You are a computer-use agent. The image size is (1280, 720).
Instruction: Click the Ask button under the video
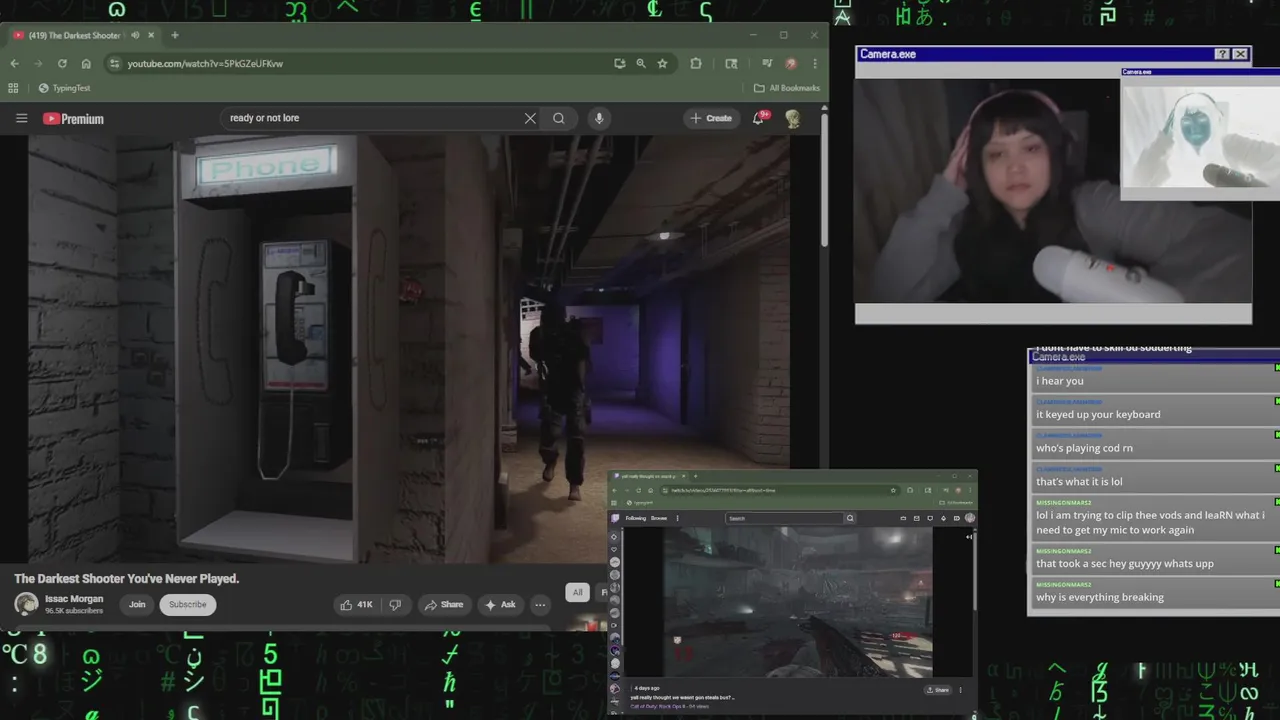(x=500, y=604)
